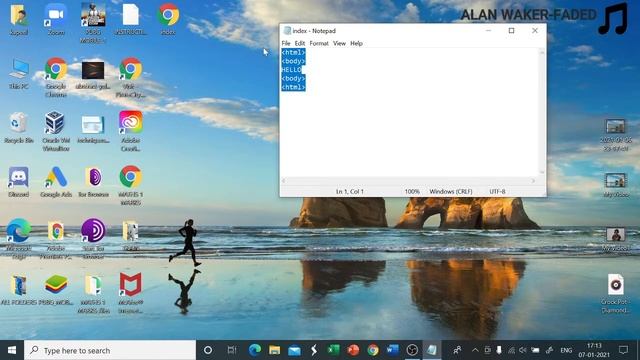Screen dimensions: 640x360
Task: Click the 100% zoom status entry
Action: (x=412, y=191)
